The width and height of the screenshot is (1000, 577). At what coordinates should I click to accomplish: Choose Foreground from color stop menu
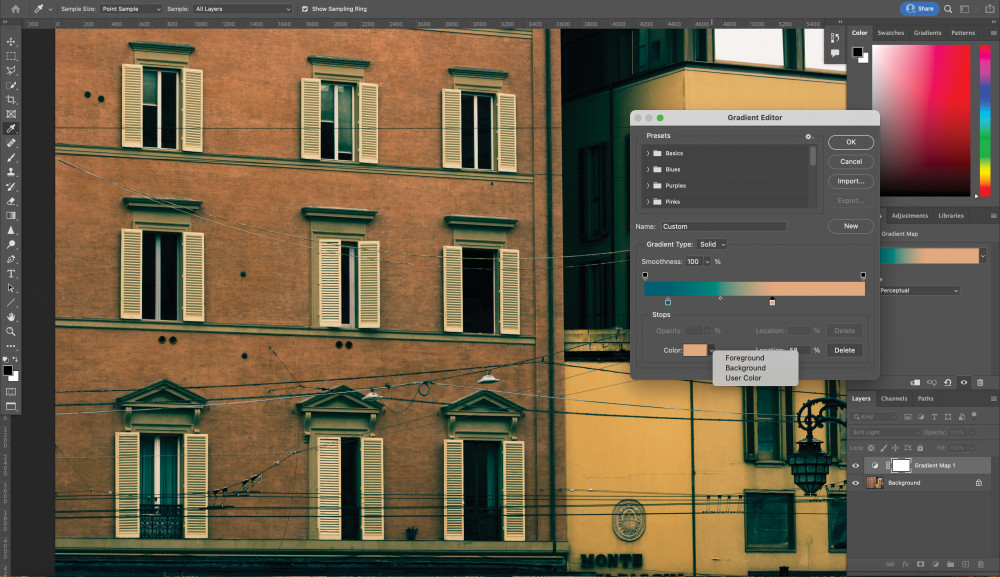[x=744, y=358]
